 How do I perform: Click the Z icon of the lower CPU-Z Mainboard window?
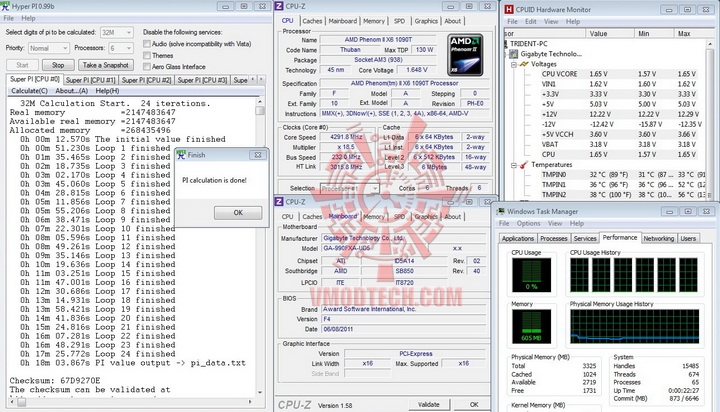279,202
